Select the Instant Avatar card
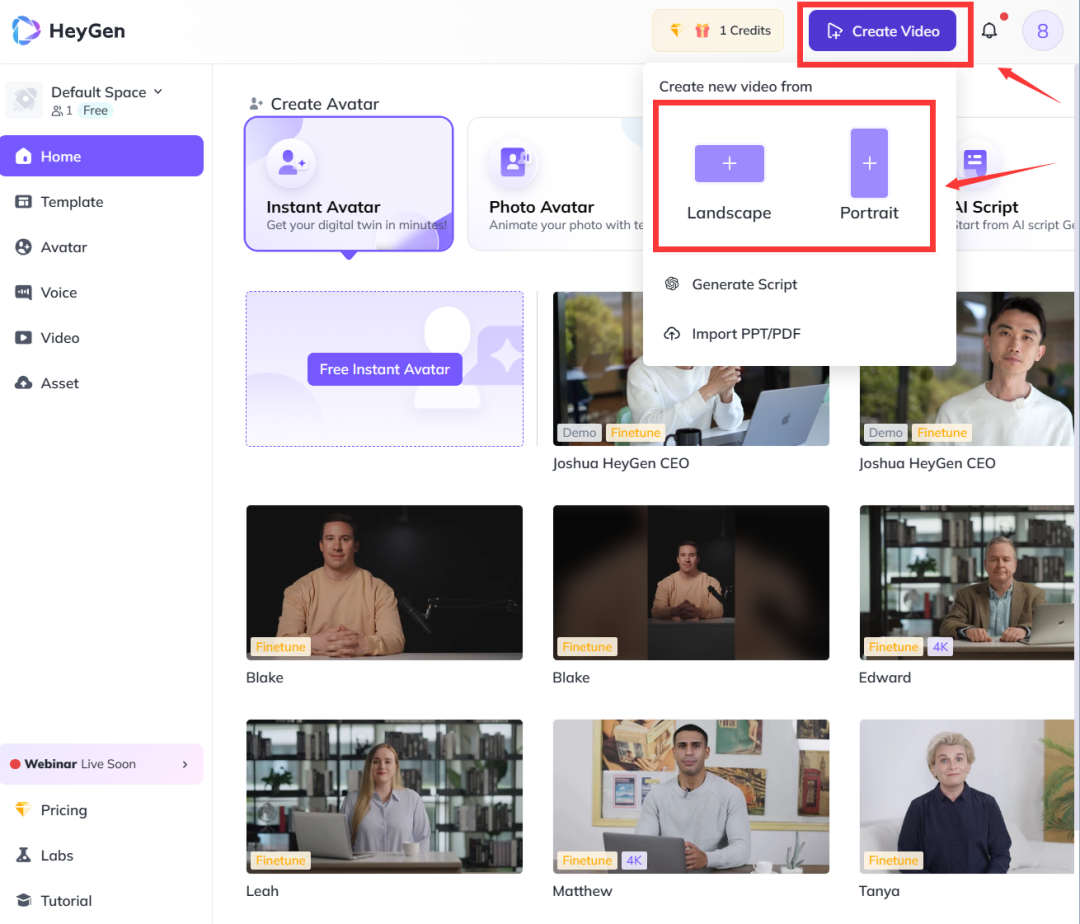The image size is (1080, 924). coord(349,184)
